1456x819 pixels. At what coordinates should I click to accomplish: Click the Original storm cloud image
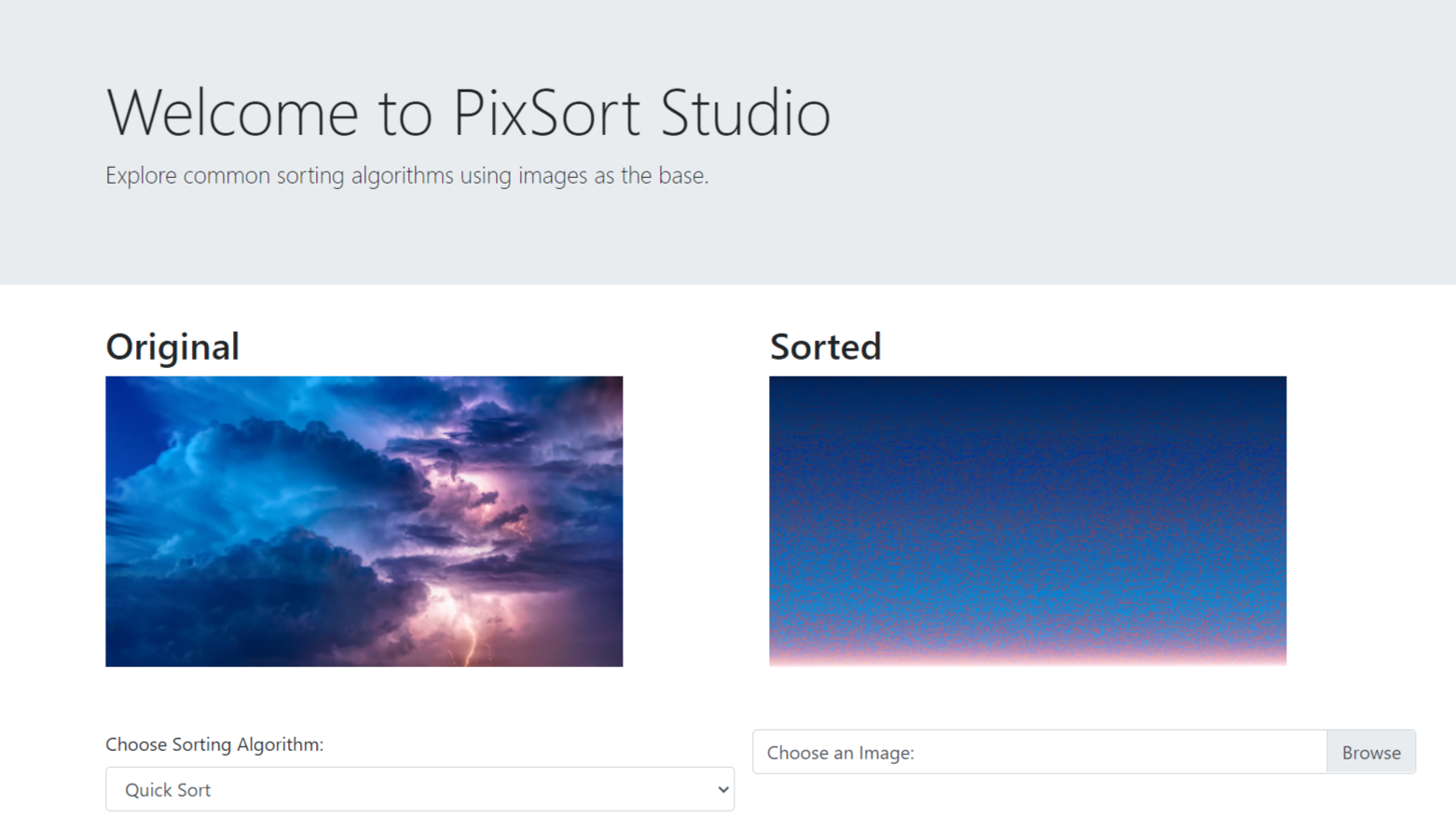[364, 521]
